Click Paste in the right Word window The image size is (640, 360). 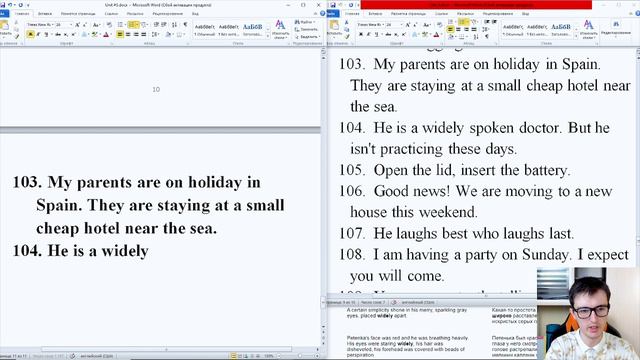[x=334, y=28]
